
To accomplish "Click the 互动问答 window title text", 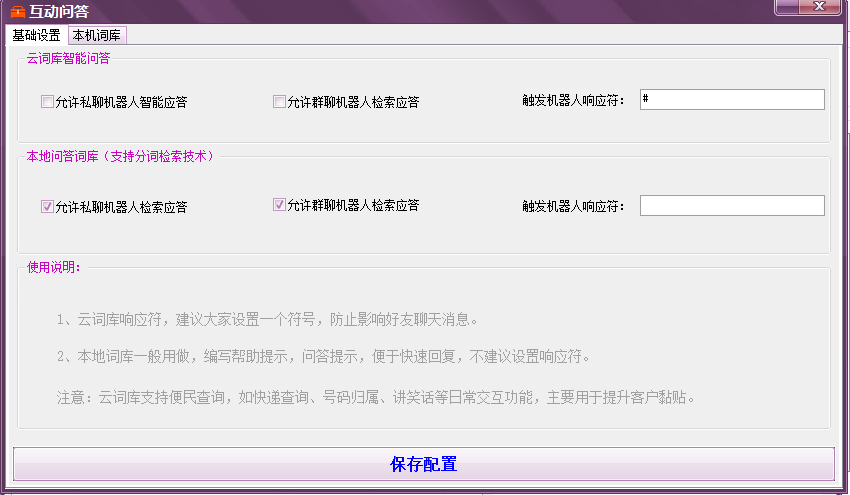I will (x=59, y=11).
